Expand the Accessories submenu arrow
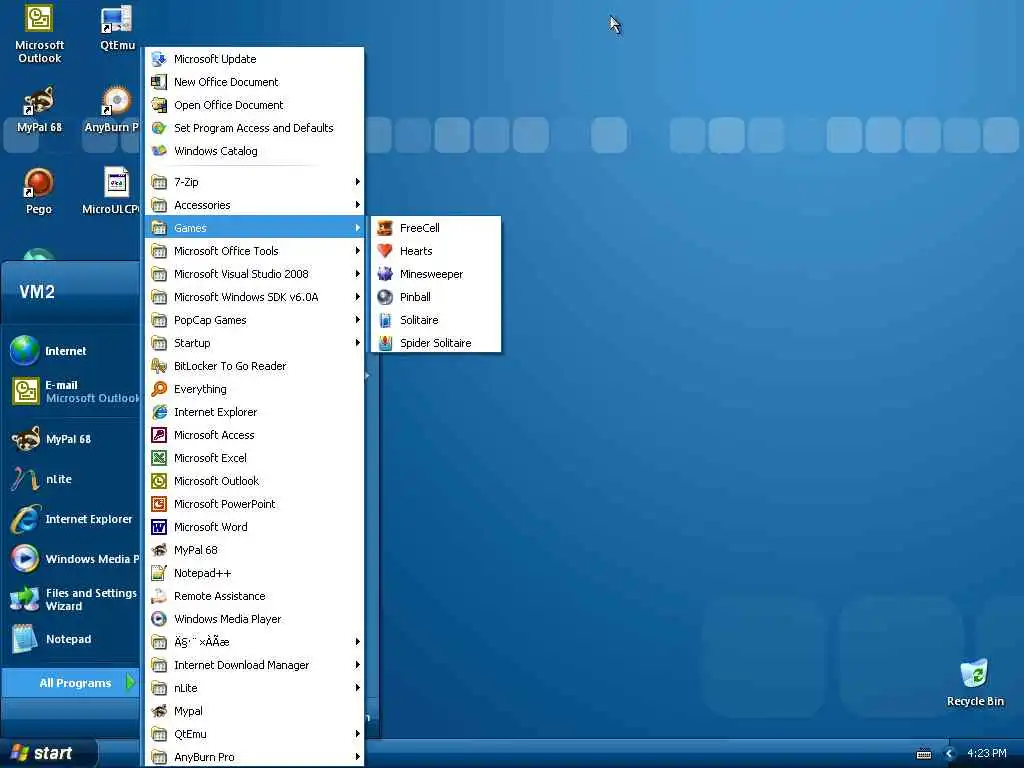Viewport: 1024px width, 768px height. coord(357,205)
